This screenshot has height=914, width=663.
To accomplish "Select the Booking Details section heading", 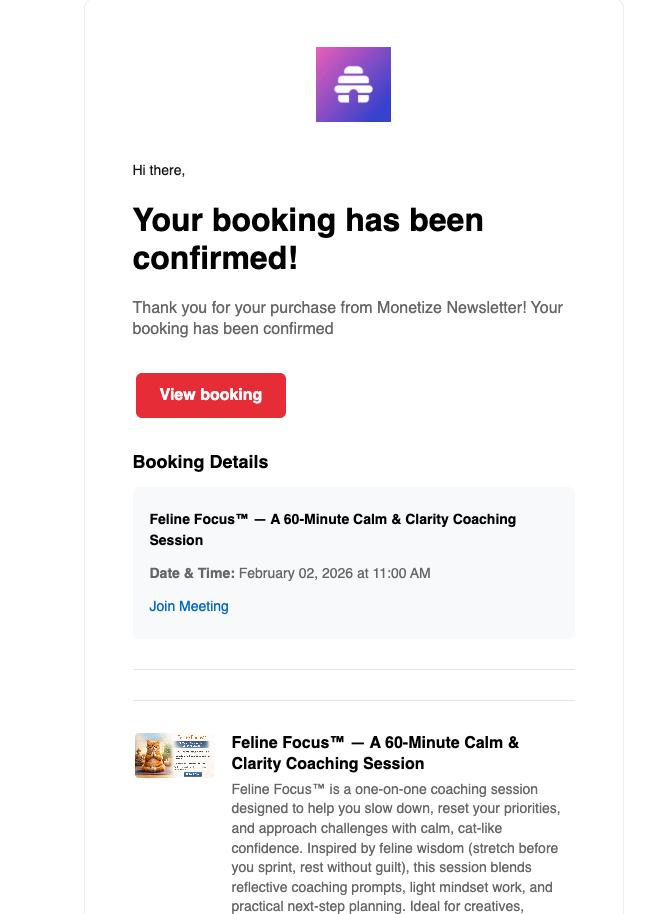I will pos(200,462).
